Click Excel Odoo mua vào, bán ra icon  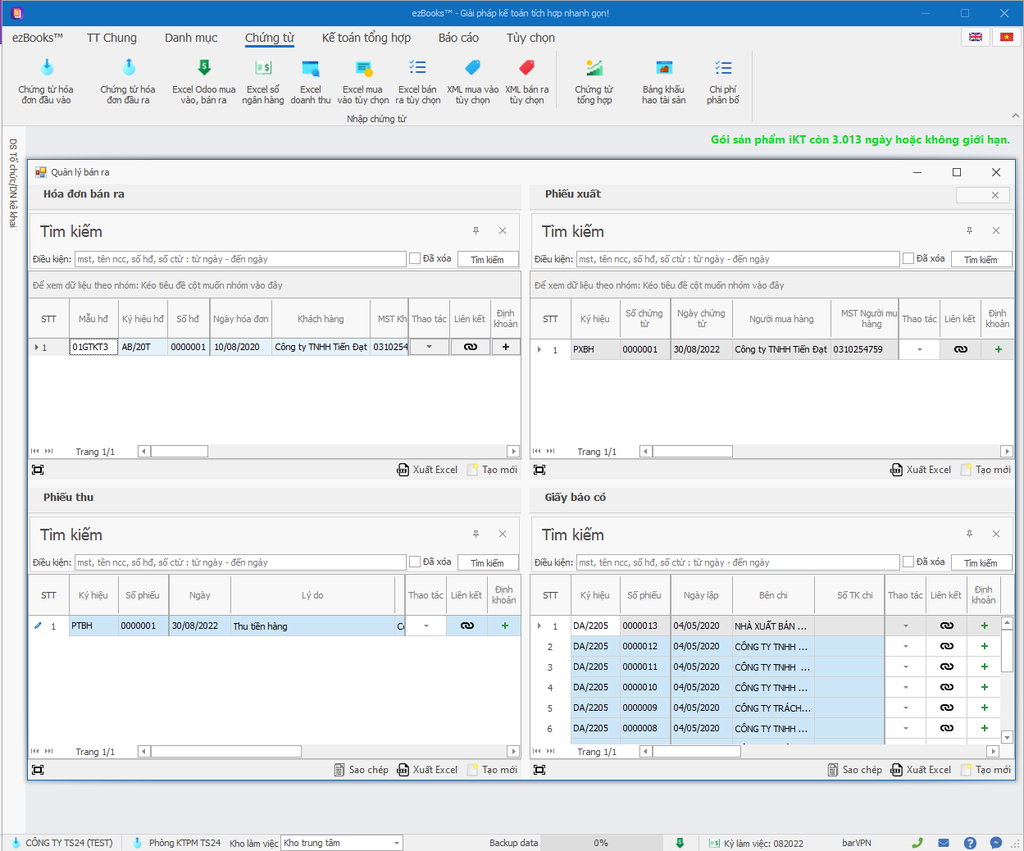tap(204, 80)
